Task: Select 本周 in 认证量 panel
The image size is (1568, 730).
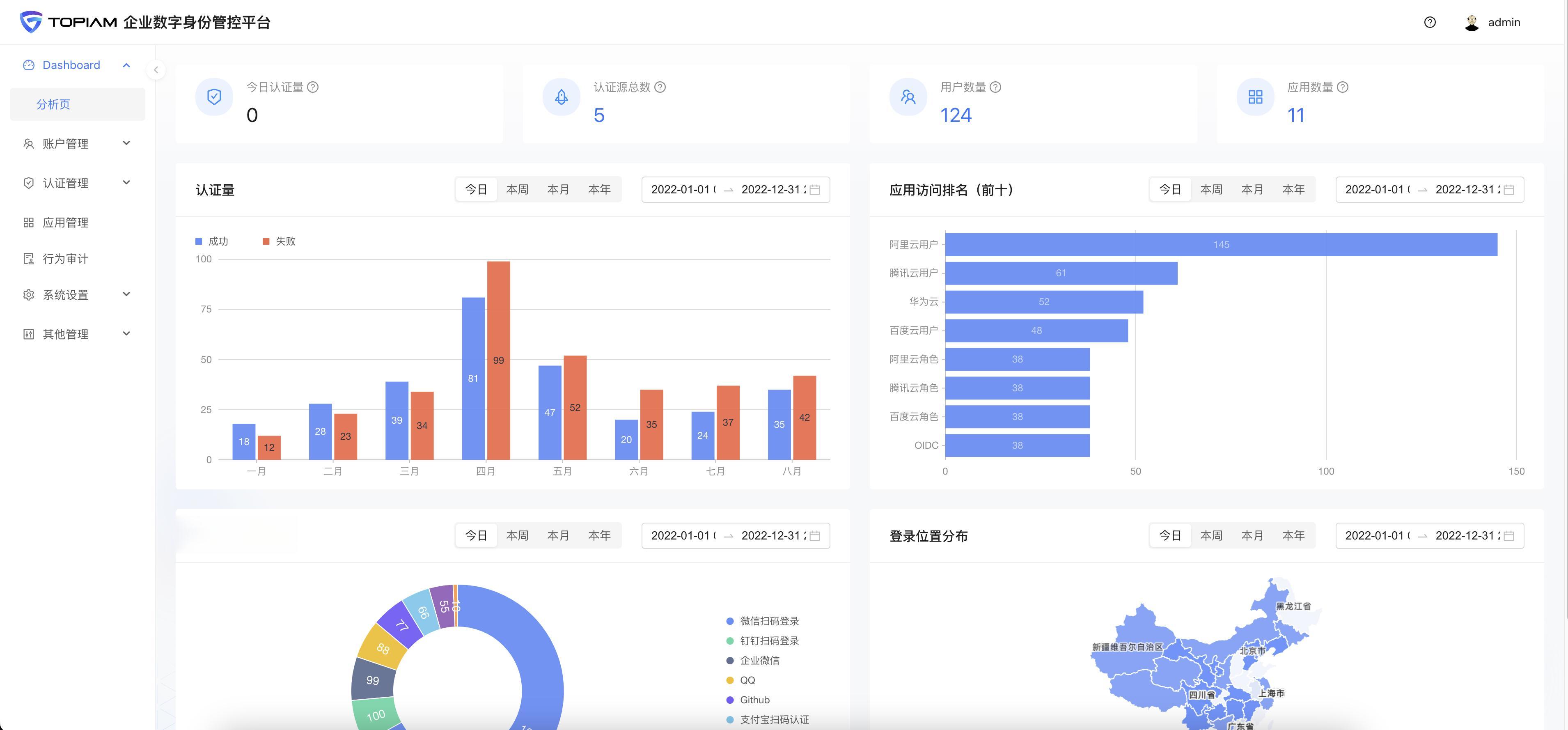Action: (x=517, y=190)
